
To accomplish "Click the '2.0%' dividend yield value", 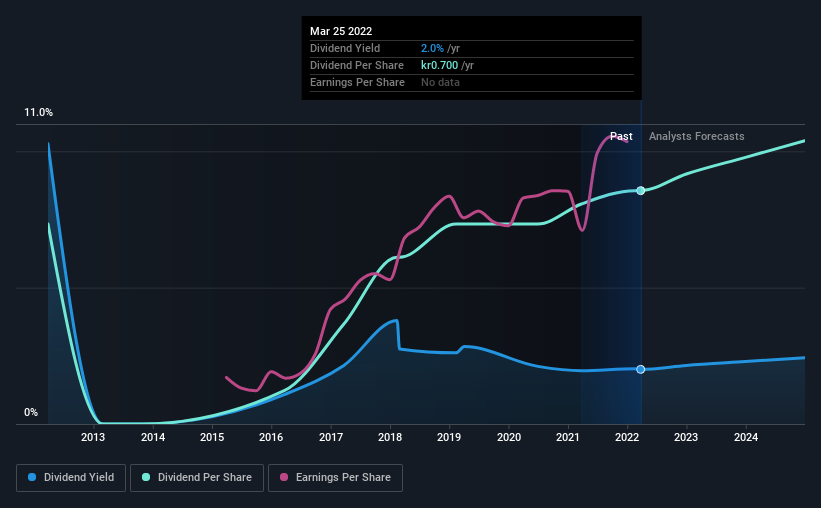I will (432, 48).
